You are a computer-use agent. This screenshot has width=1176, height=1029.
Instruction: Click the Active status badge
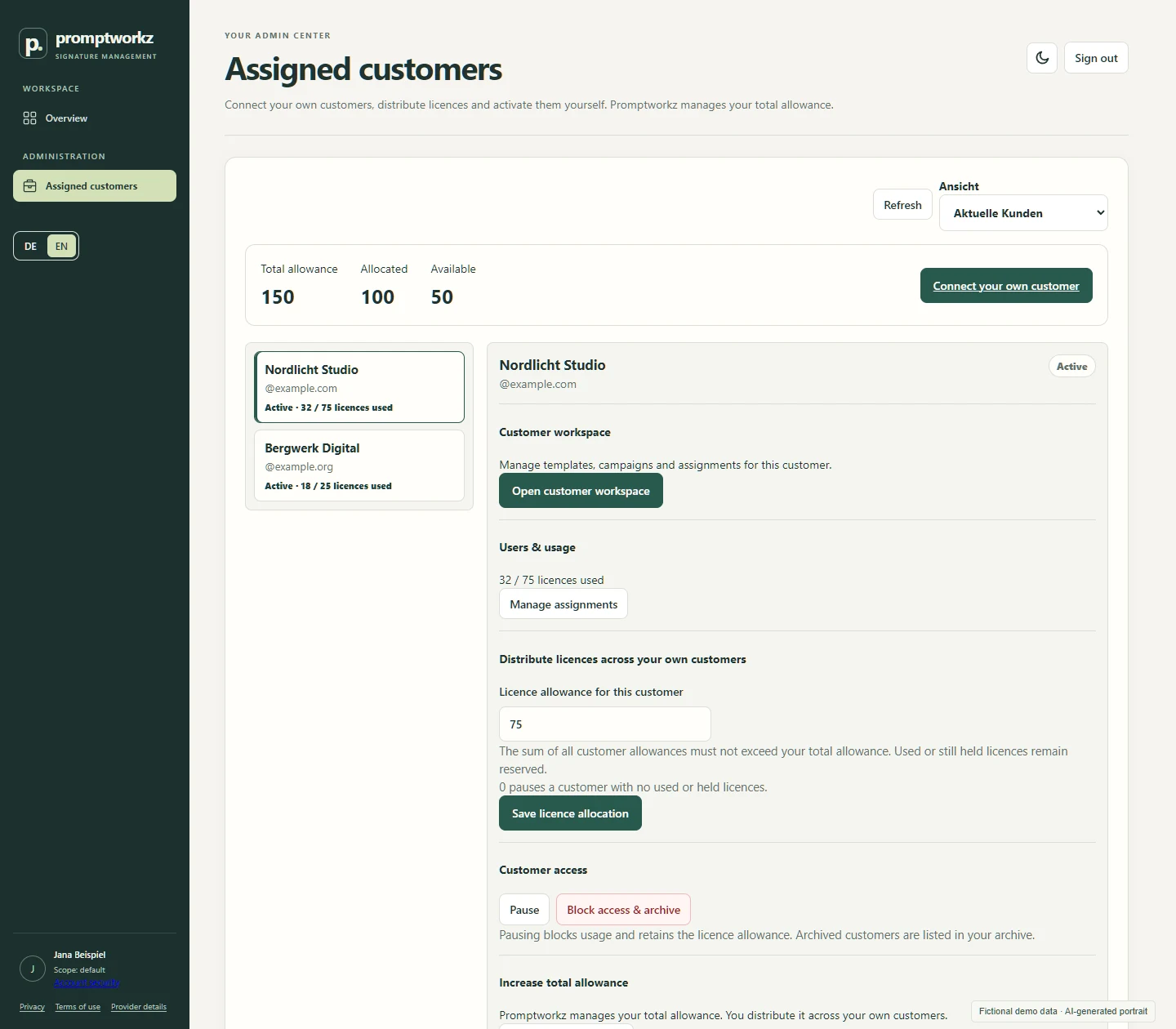1071,367
